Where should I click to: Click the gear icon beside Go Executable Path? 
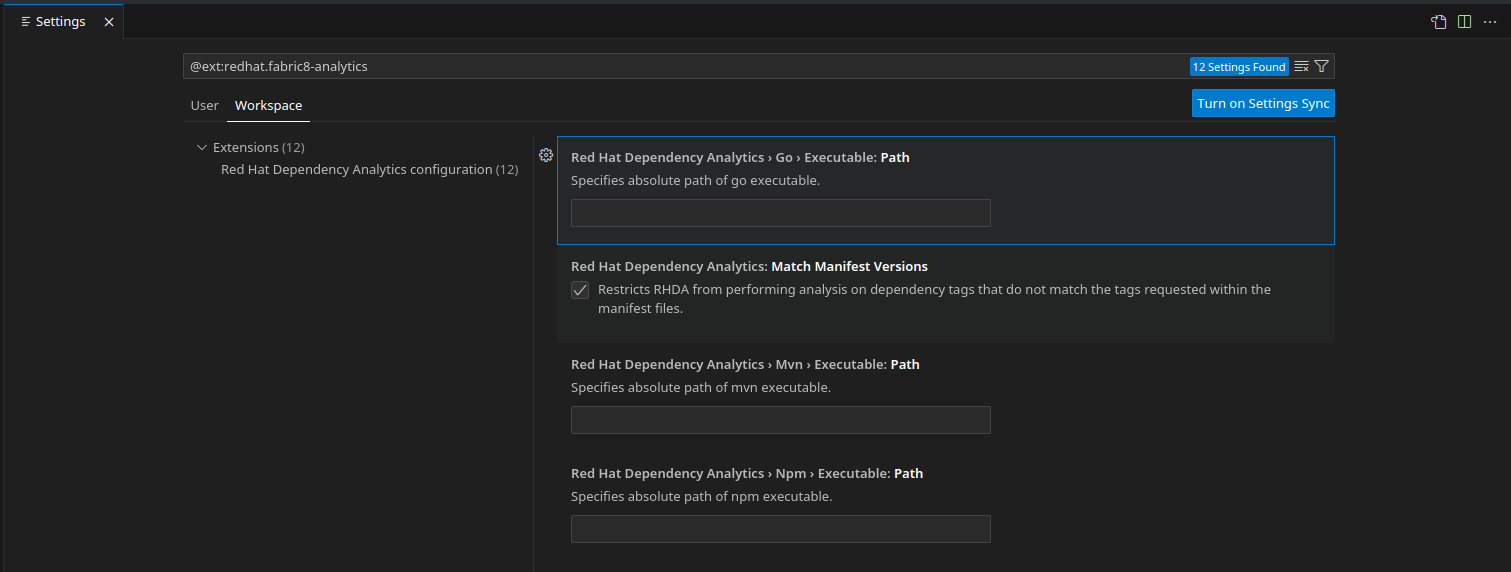point(546,155)
